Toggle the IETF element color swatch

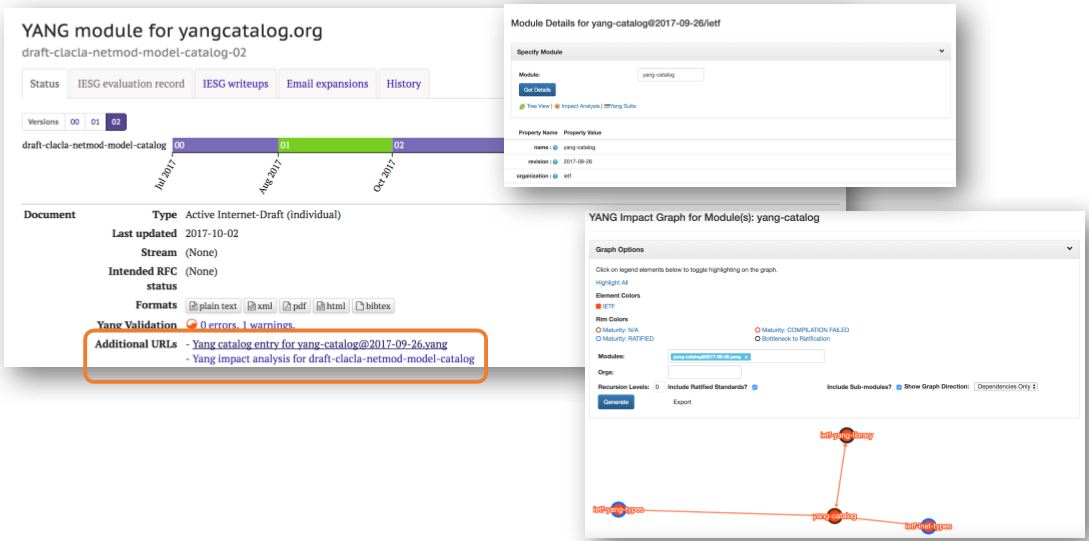click(x=599, y=306)
